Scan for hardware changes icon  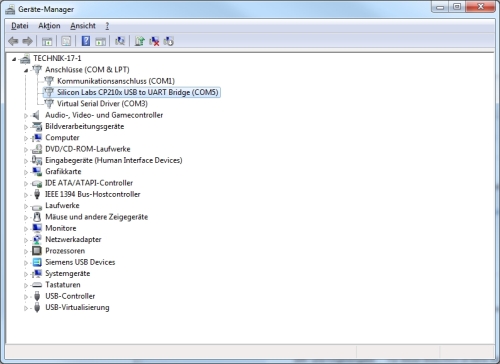[120, 41]
